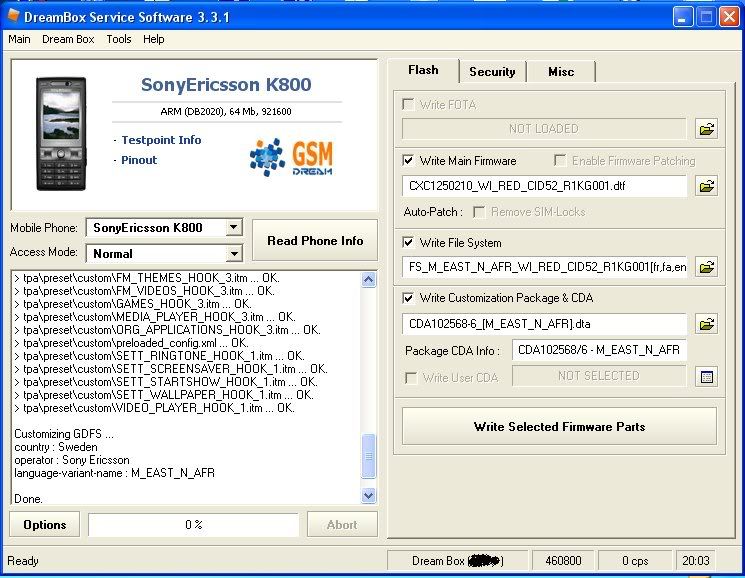Toggle Enable Firmware Patching checkbox

560,161
